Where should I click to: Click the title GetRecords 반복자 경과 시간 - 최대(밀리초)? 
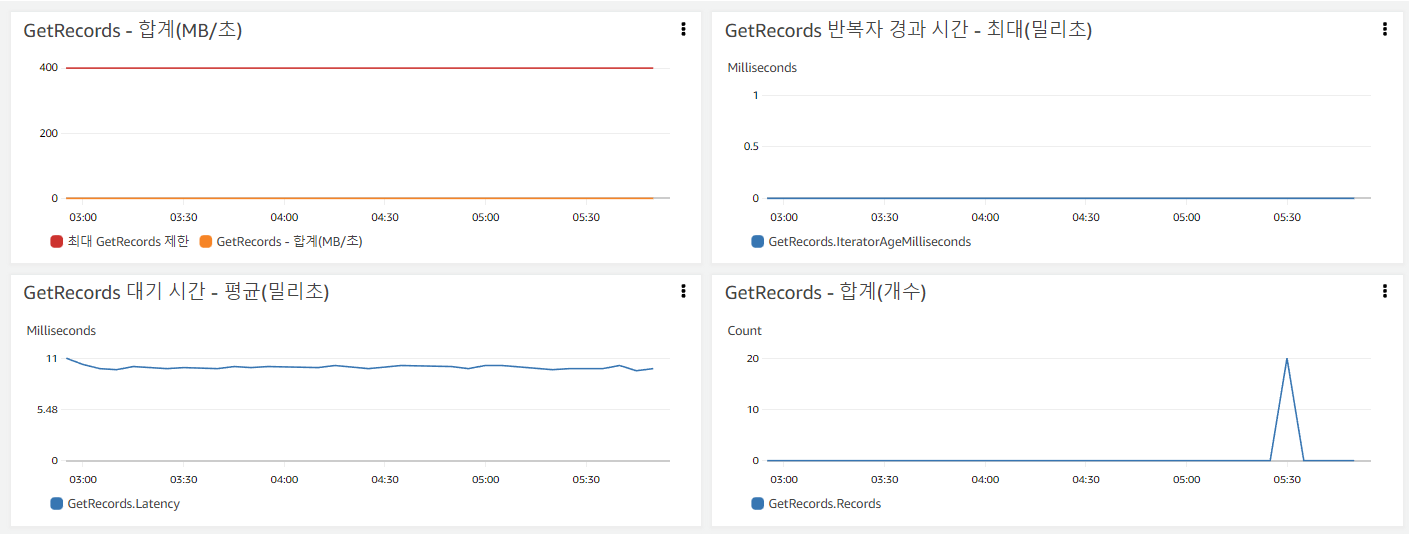coord(908,31)
